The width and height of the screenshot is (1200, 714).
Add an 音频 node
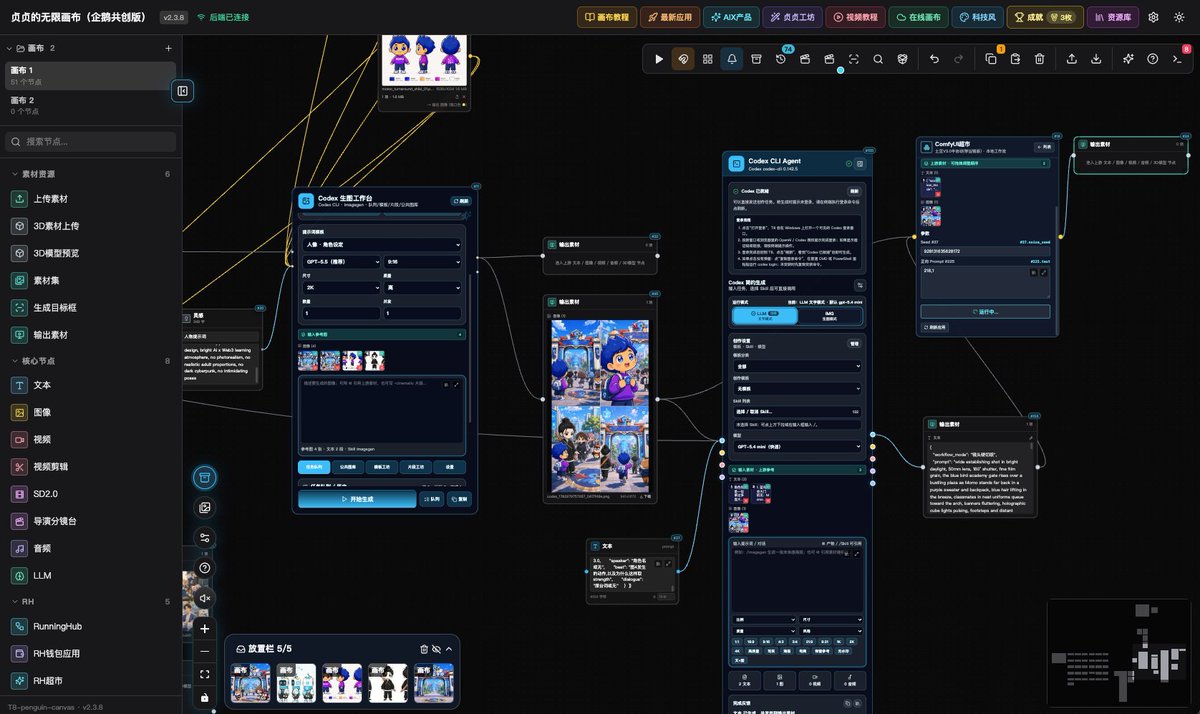click(91, 548)
